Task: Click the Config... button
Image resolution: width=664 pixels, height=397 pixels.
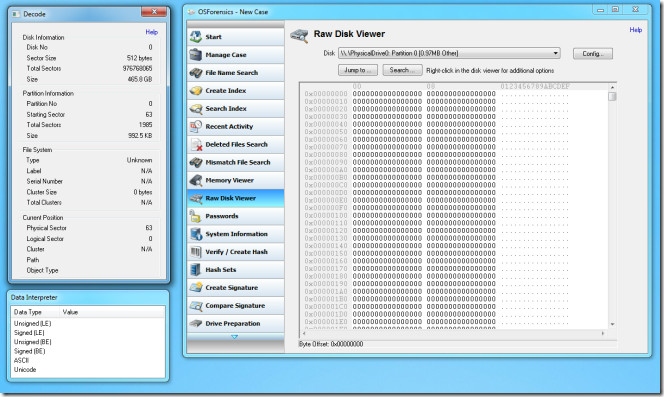Action: (x=592, y=54)
